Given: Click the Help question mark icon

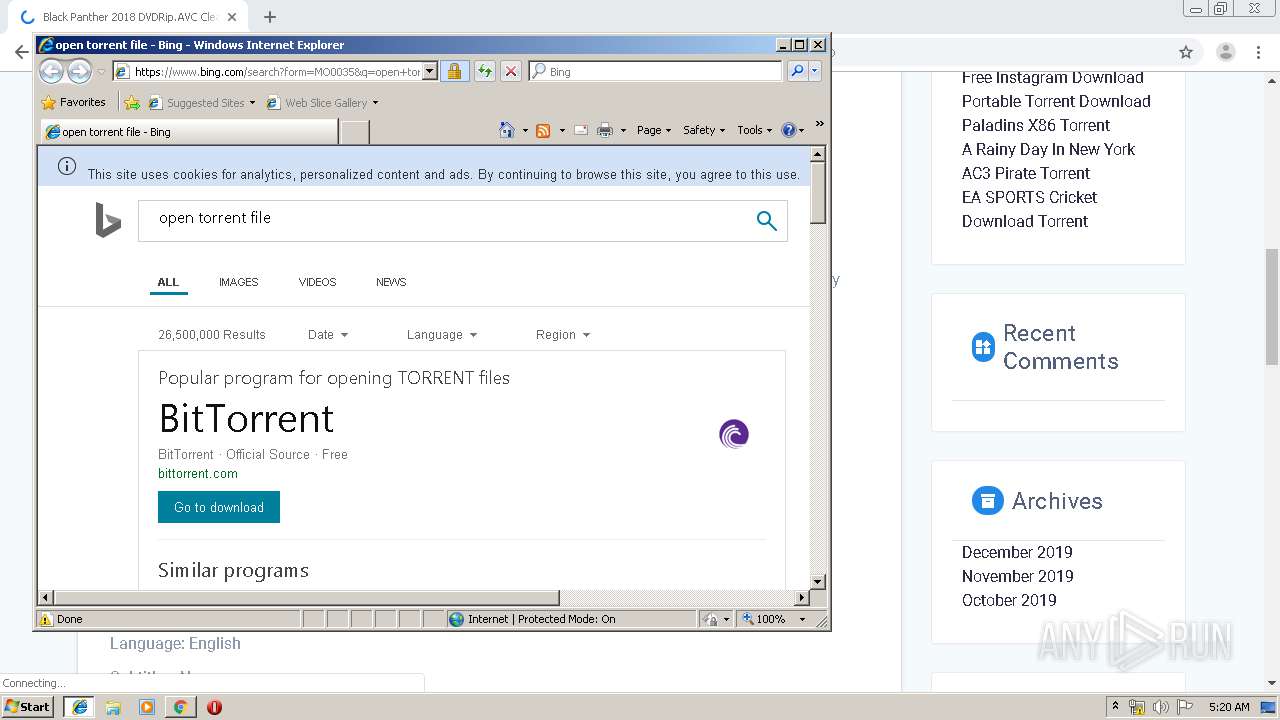Looking at the screenshot, I should (788, 130).
